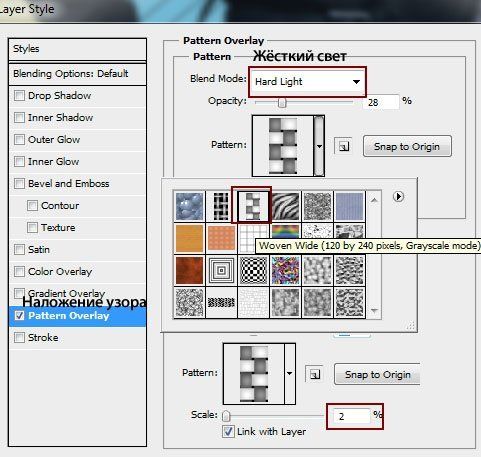Pick the white square grid pattern swatch

(249, 238)
